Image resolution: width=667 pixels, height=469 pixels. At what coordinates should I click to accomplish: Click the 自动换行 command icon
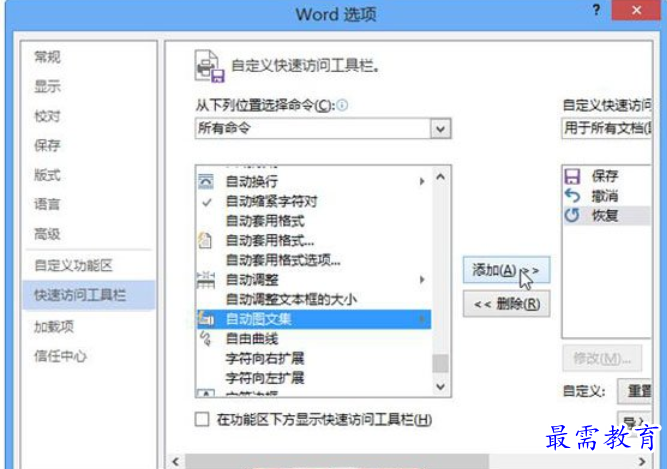click(x=206, y=182)
